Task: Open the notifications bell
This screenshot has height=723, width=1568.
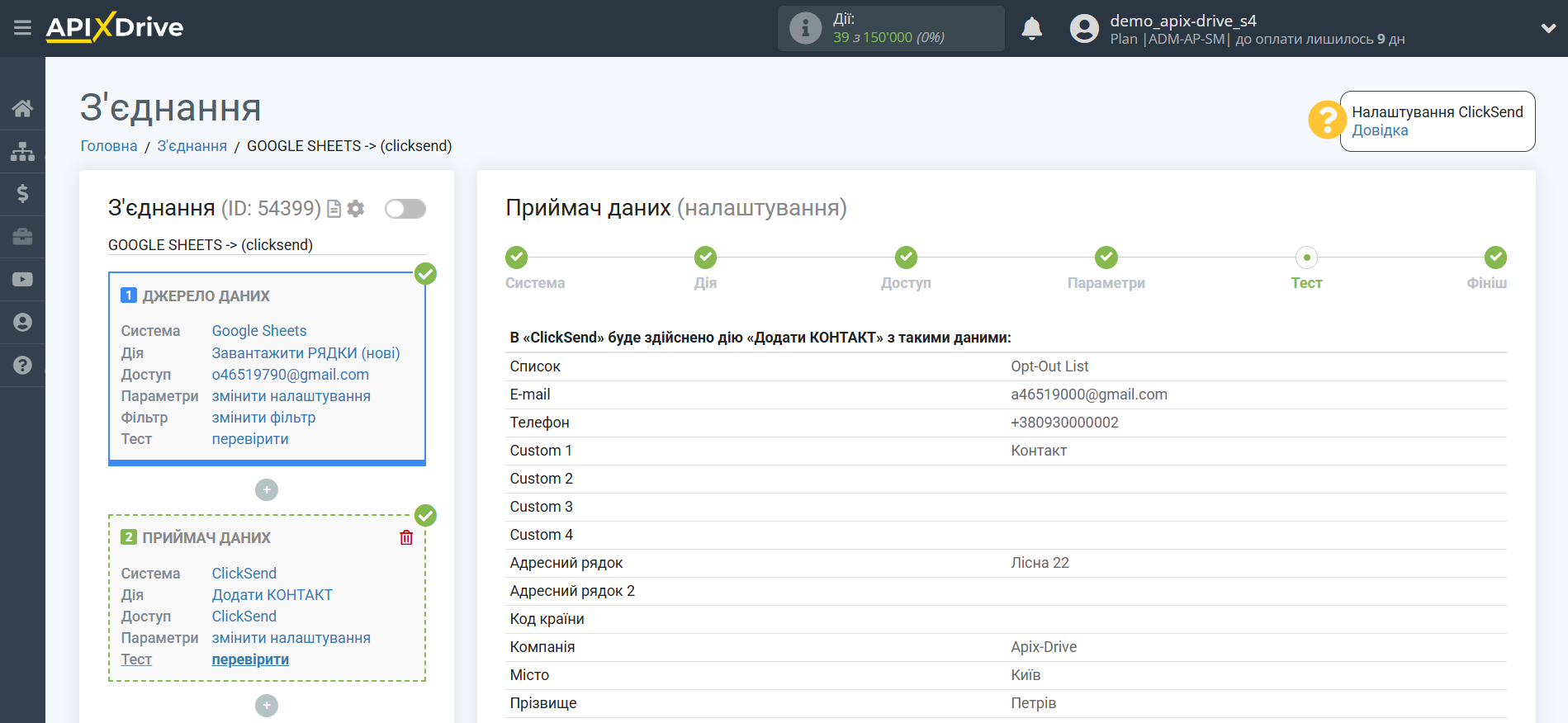Action: tap(1031, 29)
